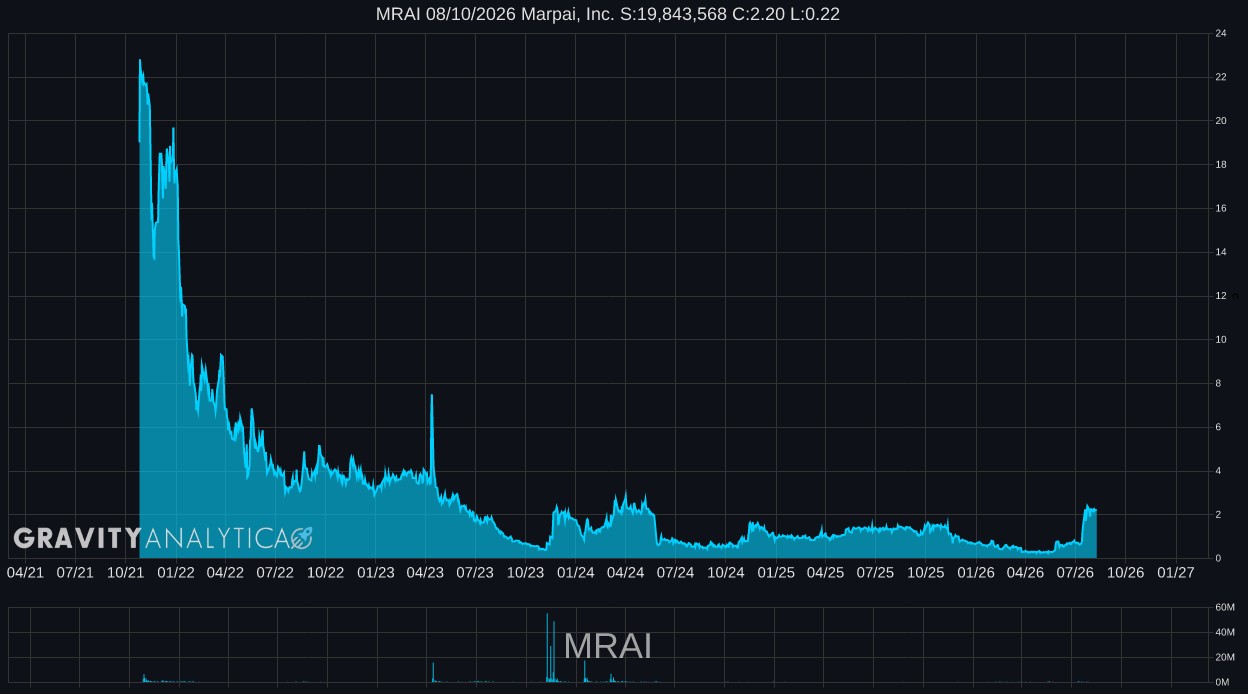The height and width of the screenshot is (694, 1248).
Task: Click the '22' price axis label
Action: (x=1221, y=77)
